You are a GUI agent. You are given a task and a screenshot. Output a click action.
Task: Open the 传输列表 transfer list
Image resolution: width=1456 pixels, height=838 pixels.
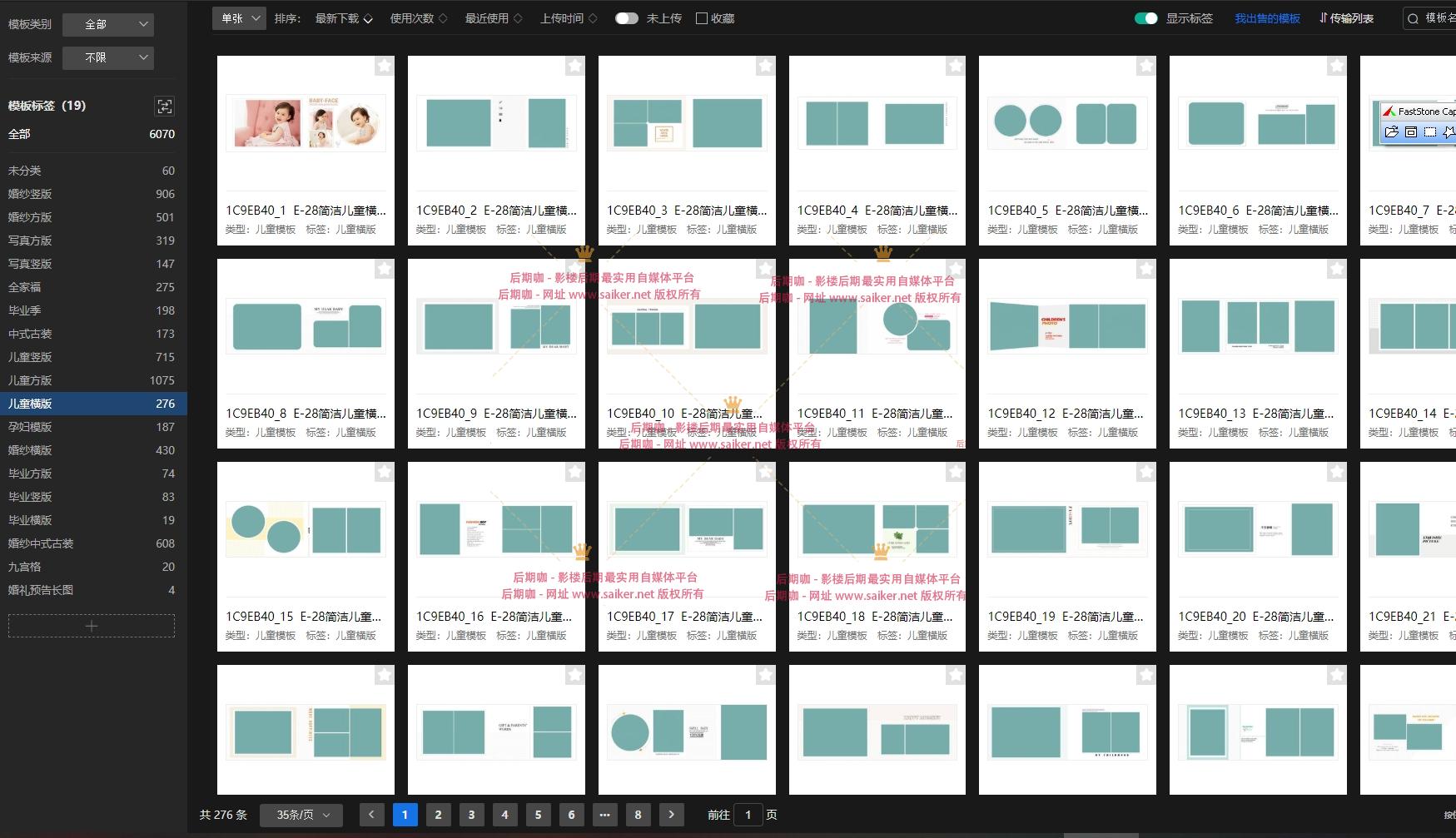1346,18
